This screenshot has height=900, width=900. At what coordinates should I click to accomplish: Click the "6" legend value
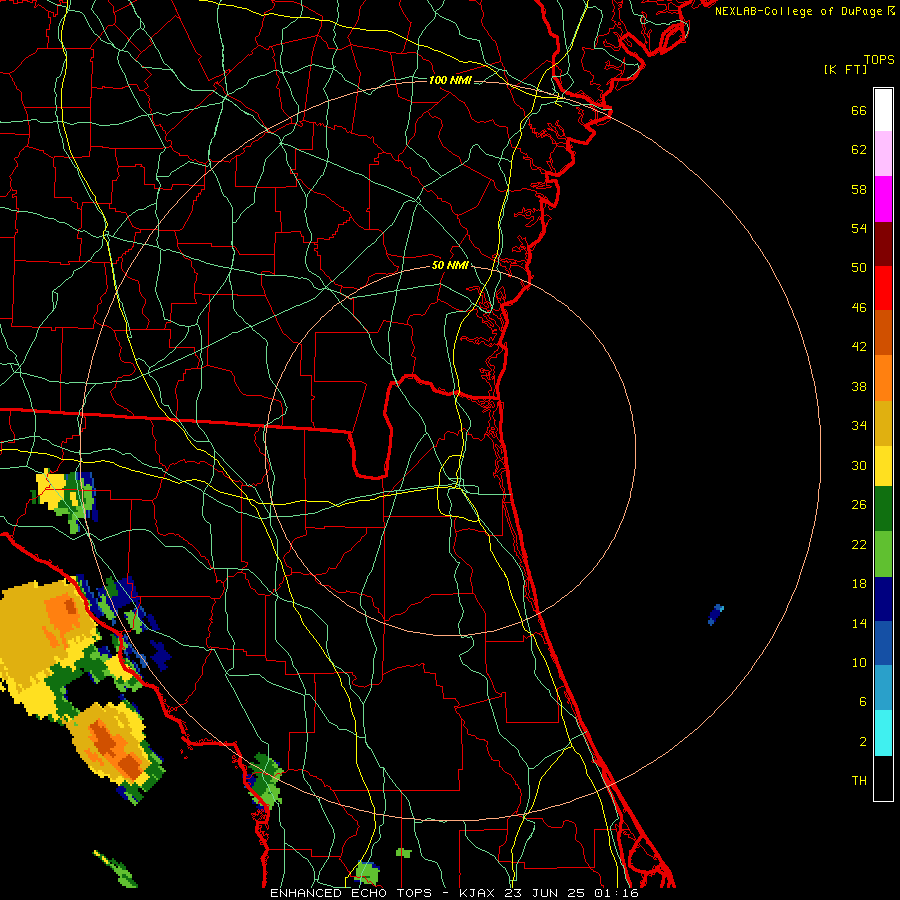click(x=863, y=702)
